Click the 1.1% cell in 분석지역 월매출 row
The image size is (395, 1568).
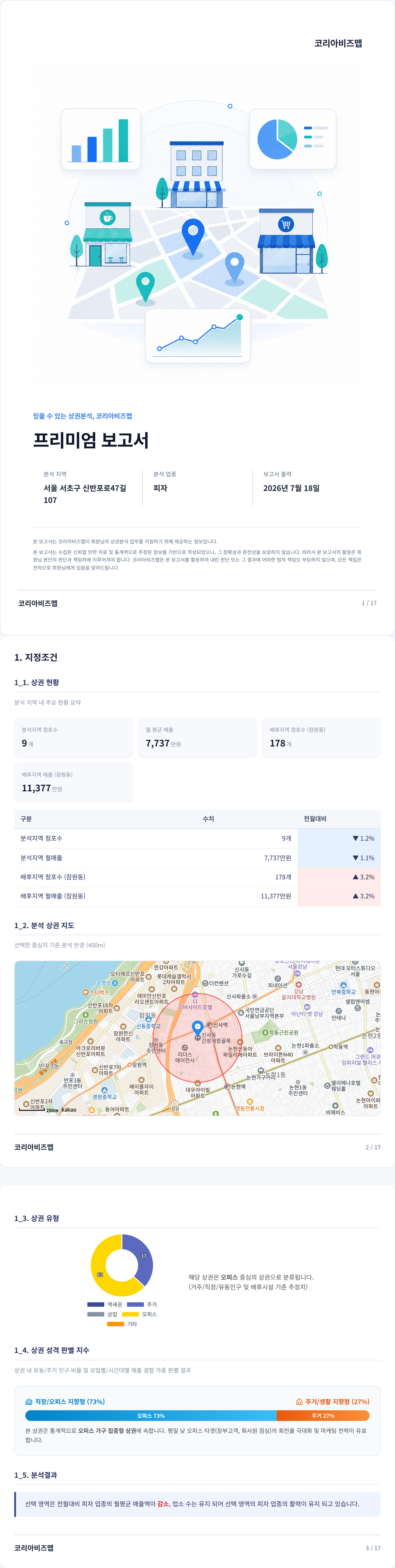pyautogui.click(x=339, y=858)
